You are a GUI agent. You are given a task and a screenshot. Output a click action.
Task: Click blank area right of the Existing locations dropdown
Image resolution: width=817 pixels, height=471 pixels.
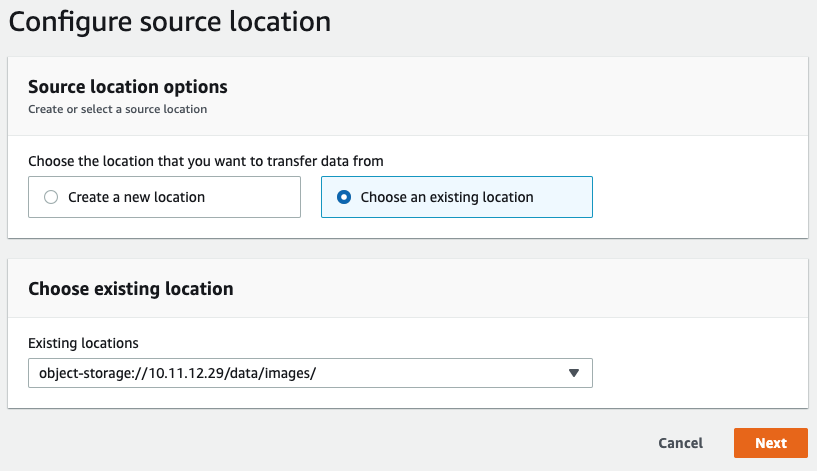698,373
